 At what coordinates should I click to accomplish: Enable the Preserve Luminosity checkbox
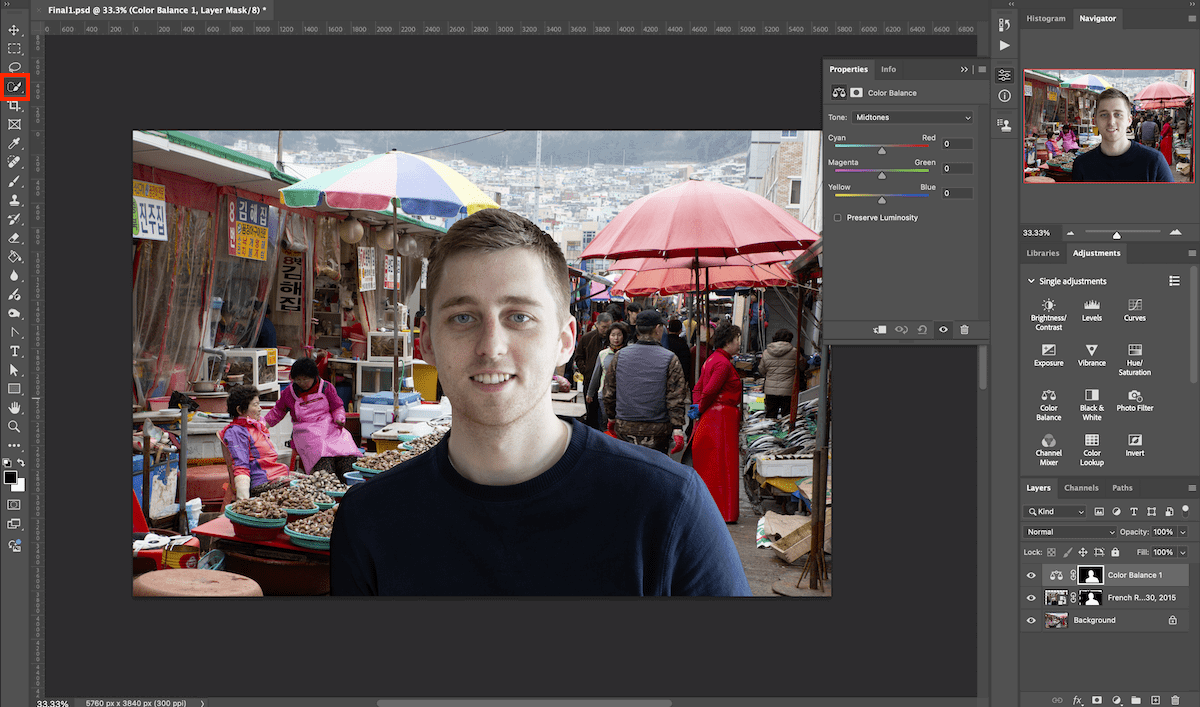838,217
